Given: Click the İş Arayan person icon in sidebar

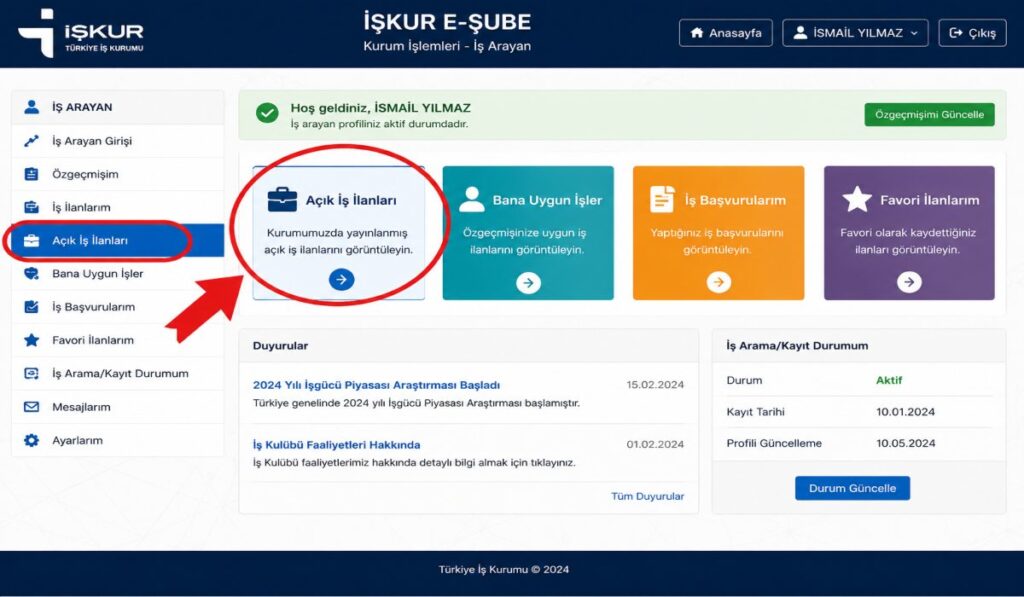Looking at the screenshot, I should [x=31, y=107].
